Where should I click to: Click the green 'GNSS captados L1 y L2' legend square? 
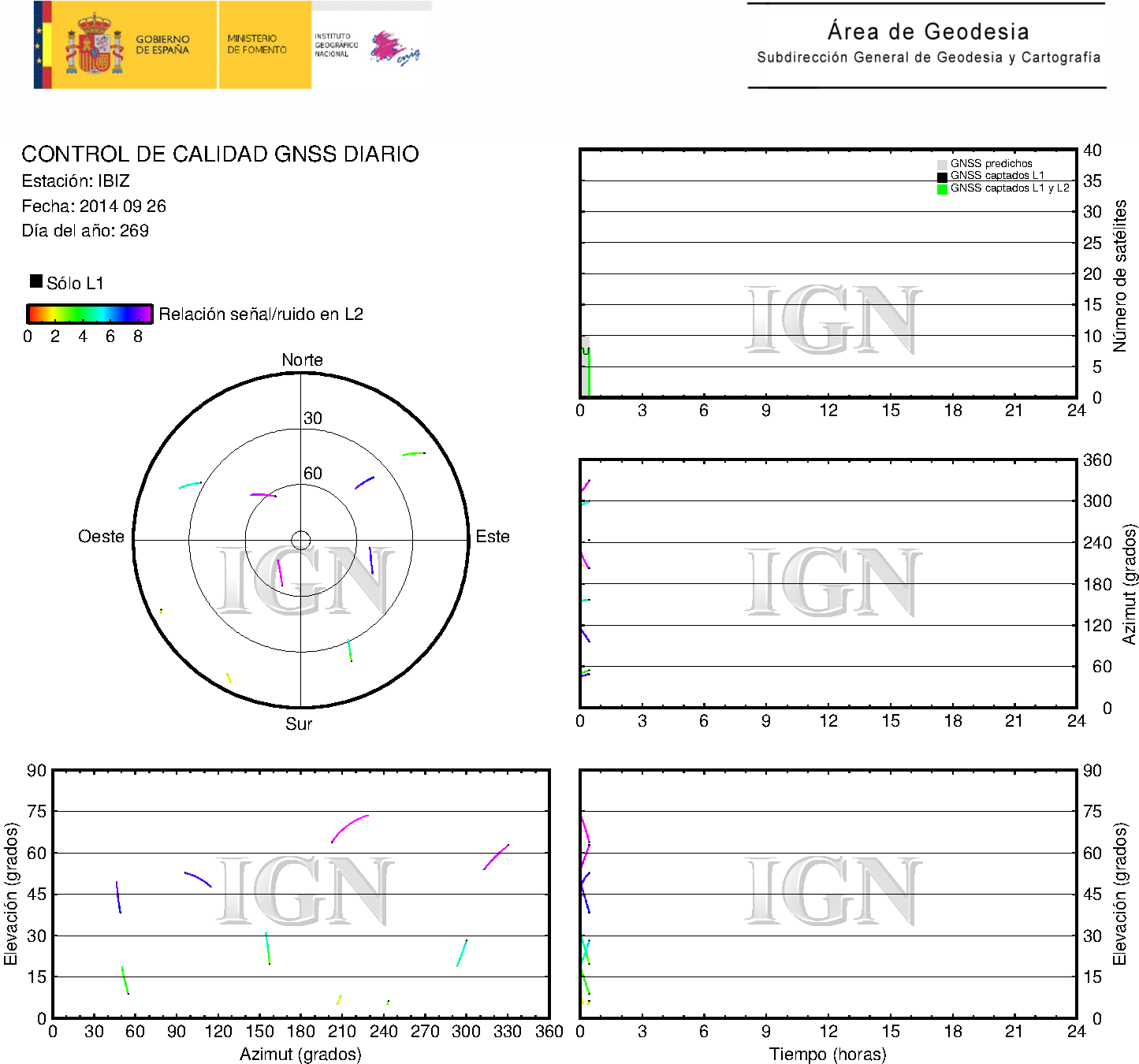click(942, 189)
